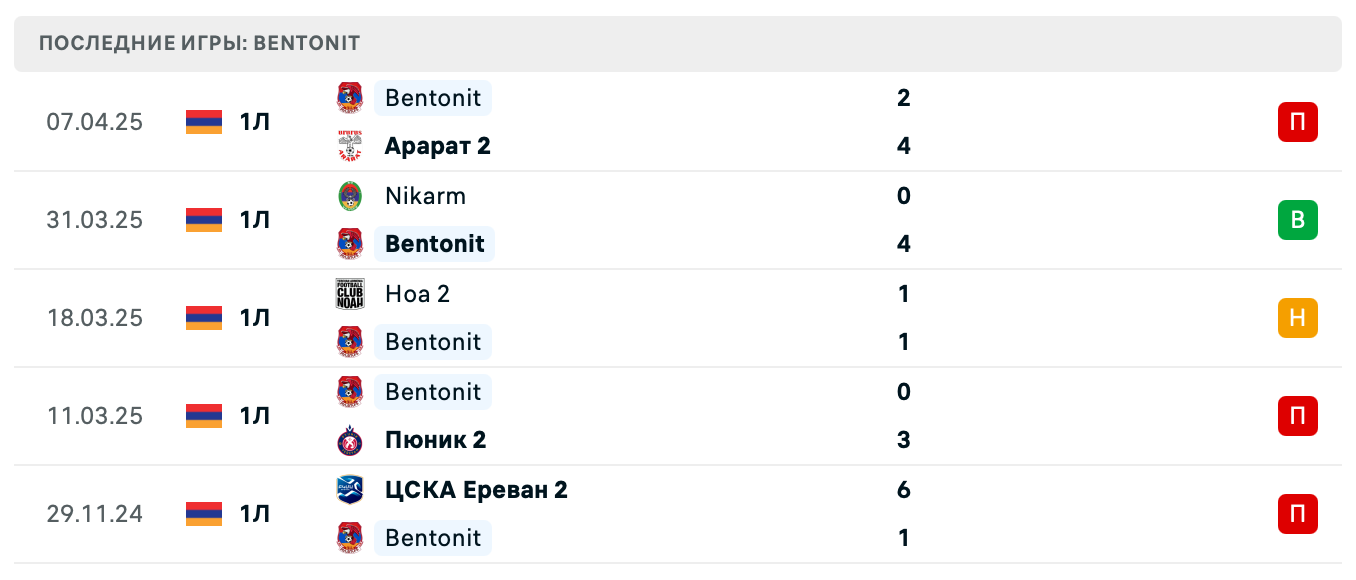Click the red П badge in the bottom row
Screen dimensions: 1356x580
coord(1297,514)
